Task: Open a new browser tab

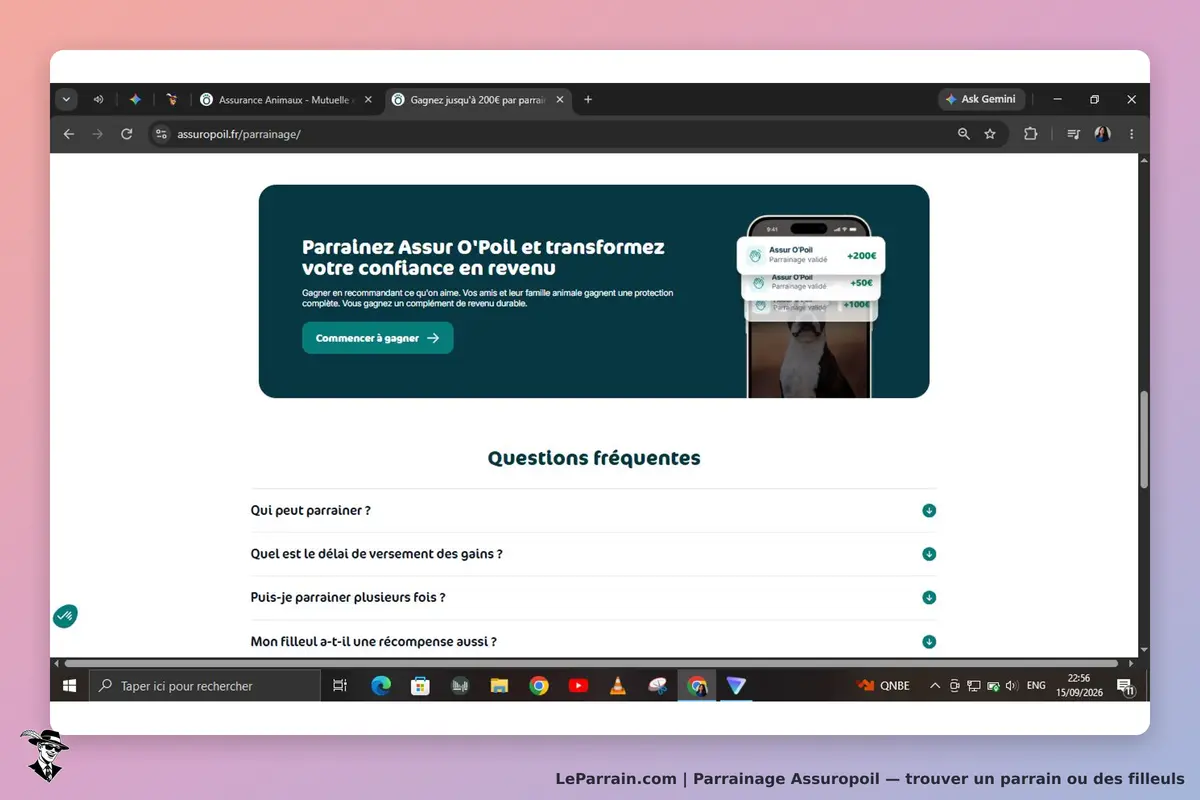Action: (x=588, y=100)
